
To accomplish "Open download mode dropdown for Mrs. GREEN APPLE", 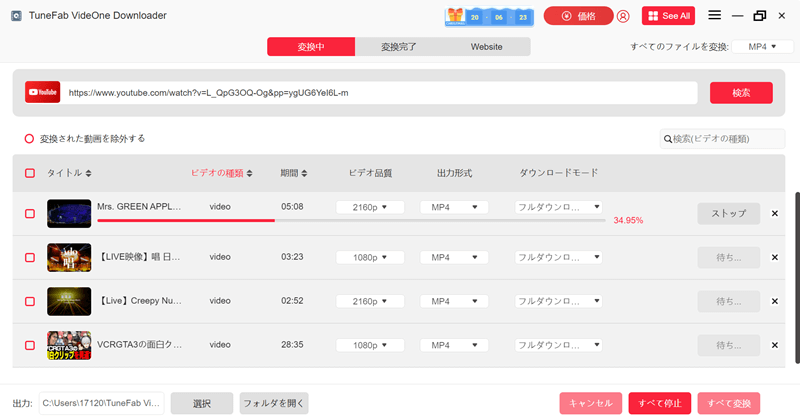I will (558, 207).
